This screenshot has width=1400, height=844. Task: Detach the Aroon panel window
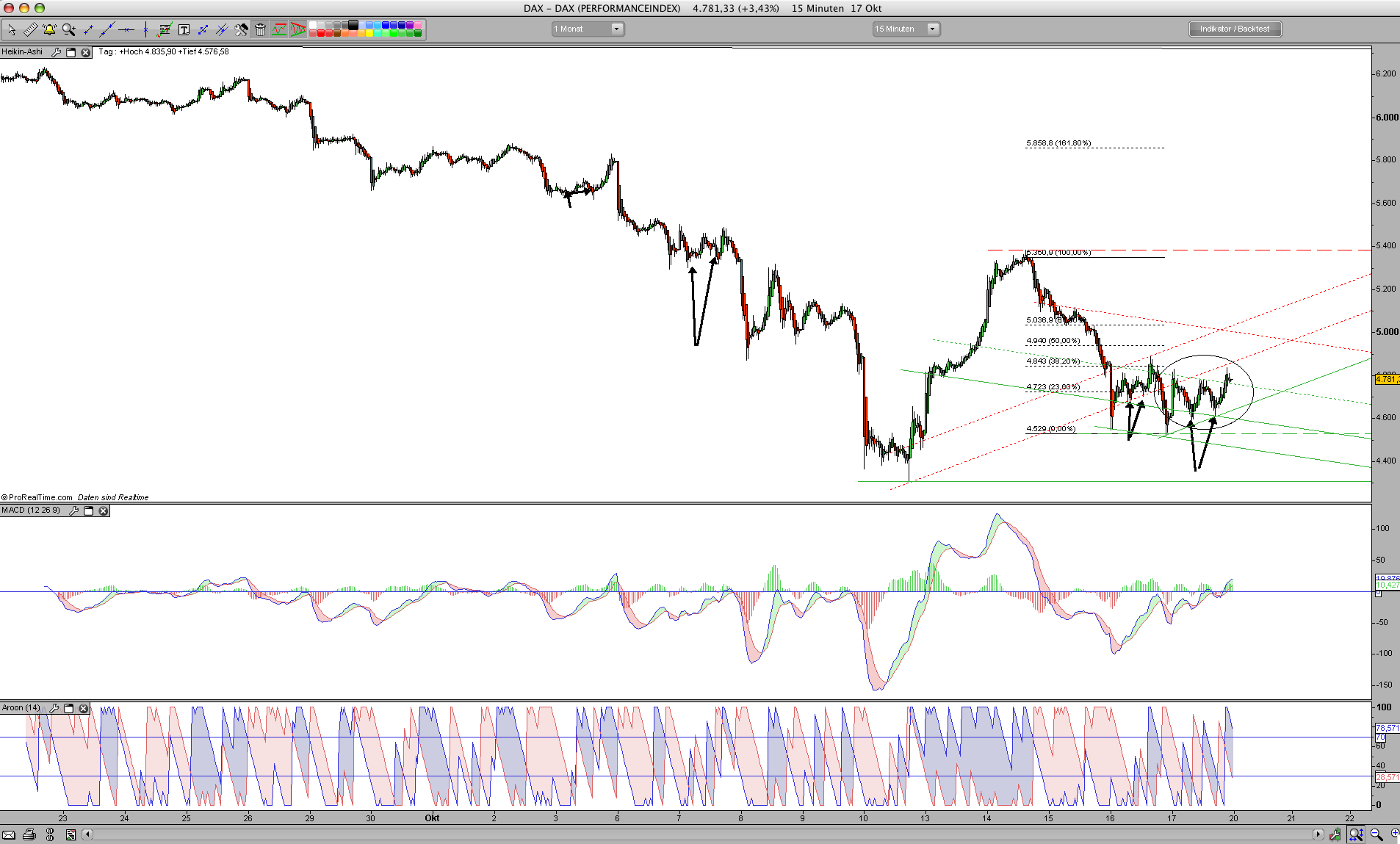68,708
